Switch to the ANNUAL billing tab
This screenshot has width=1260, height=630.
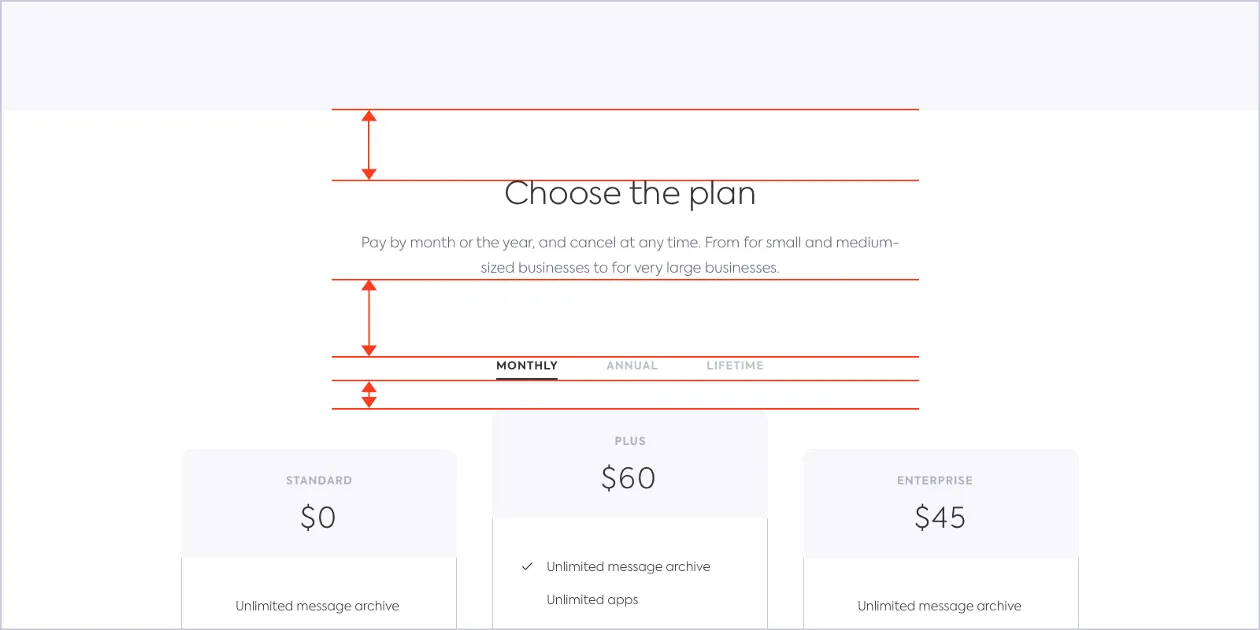click(632, 366)
